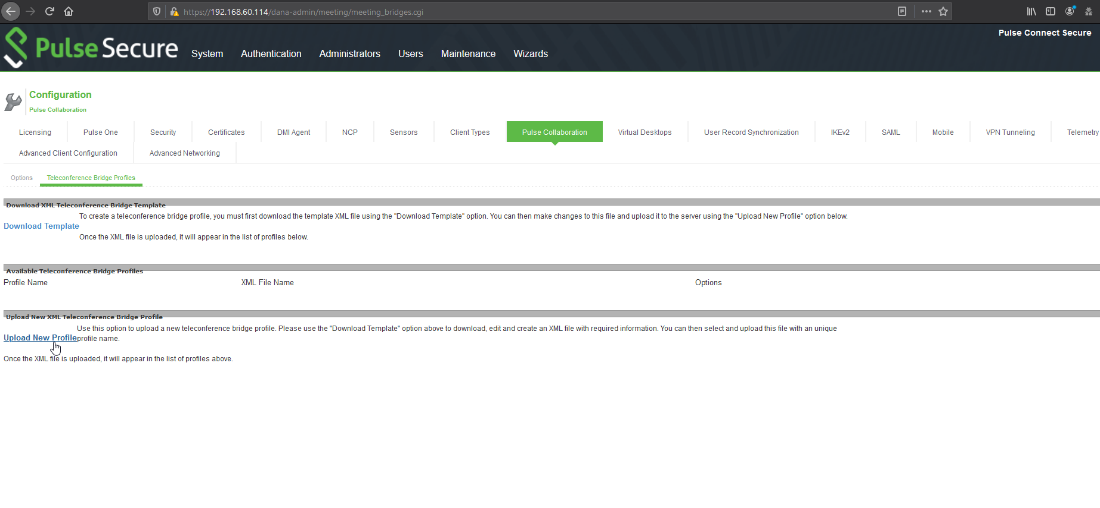Click the browser back arrow
Viewport: 1100px width, 508px height.
11,11
